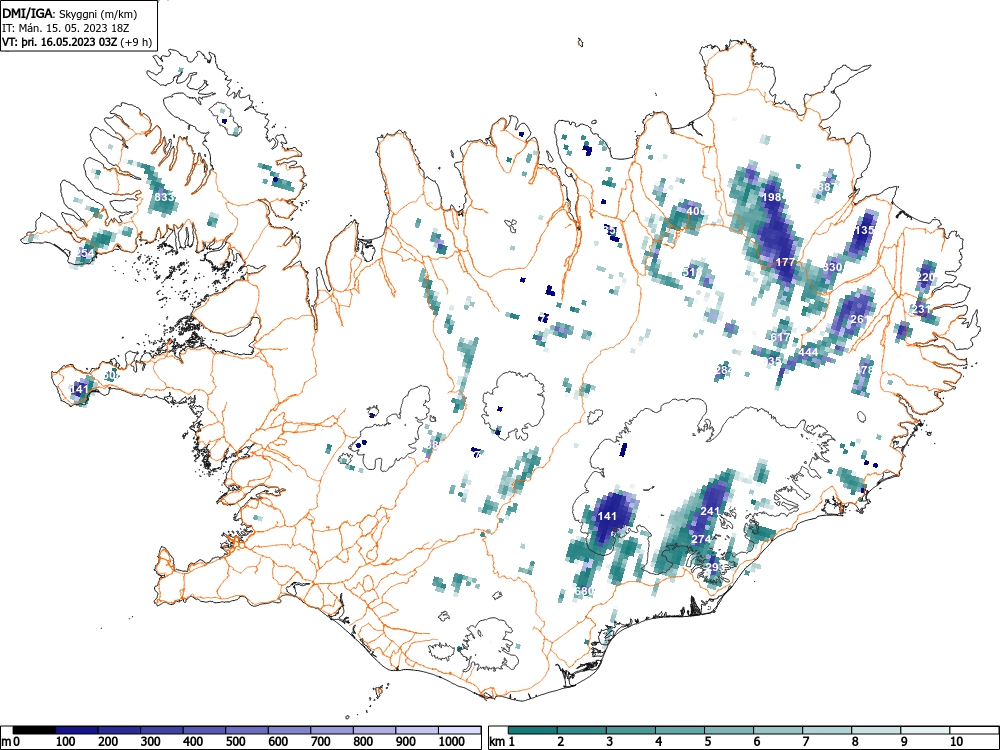1000x750 pixels.
Task: Pick the 4–5 km legend swatch
Action: [x=680, y=730]
